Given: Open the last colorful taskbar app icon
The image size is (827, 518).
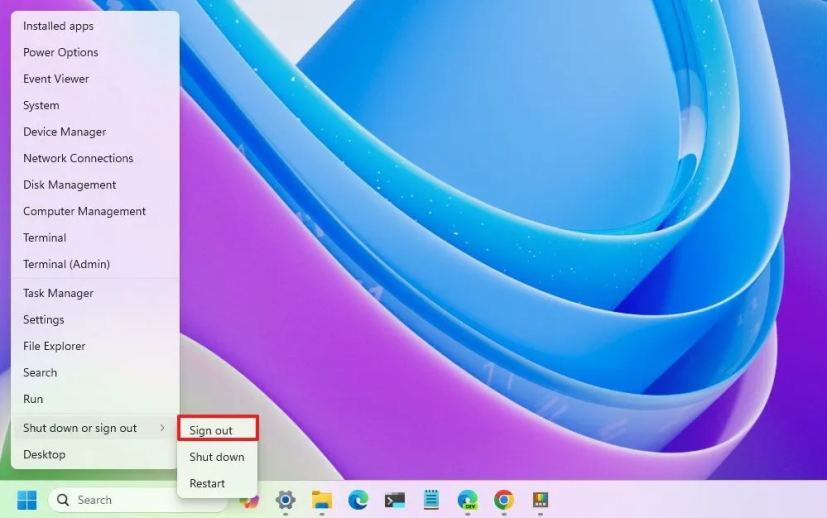Looking at the screenshot, I should tap(540, 500).
